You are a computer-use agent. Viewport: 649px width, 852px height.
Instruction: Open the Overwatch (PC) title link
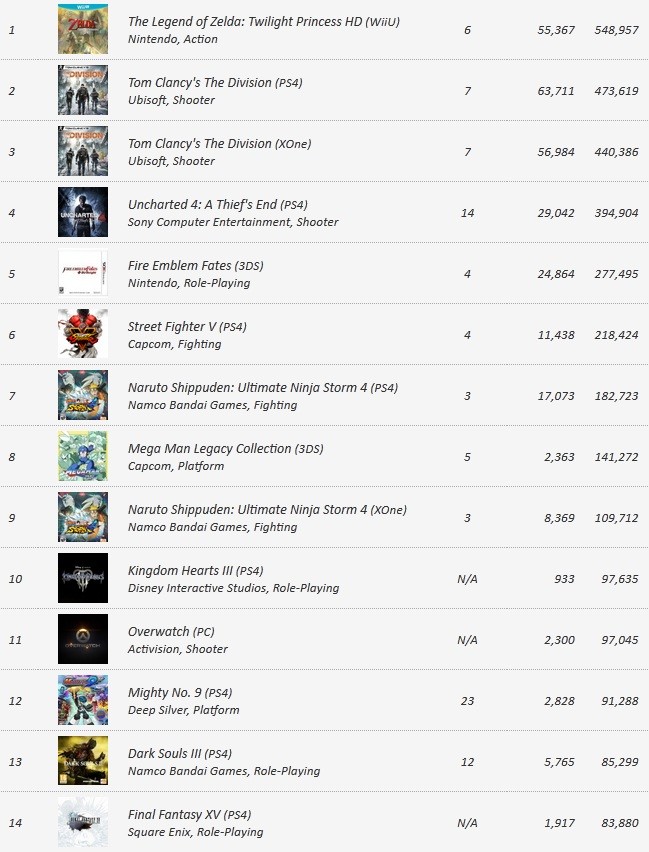[x=171, y=631]
